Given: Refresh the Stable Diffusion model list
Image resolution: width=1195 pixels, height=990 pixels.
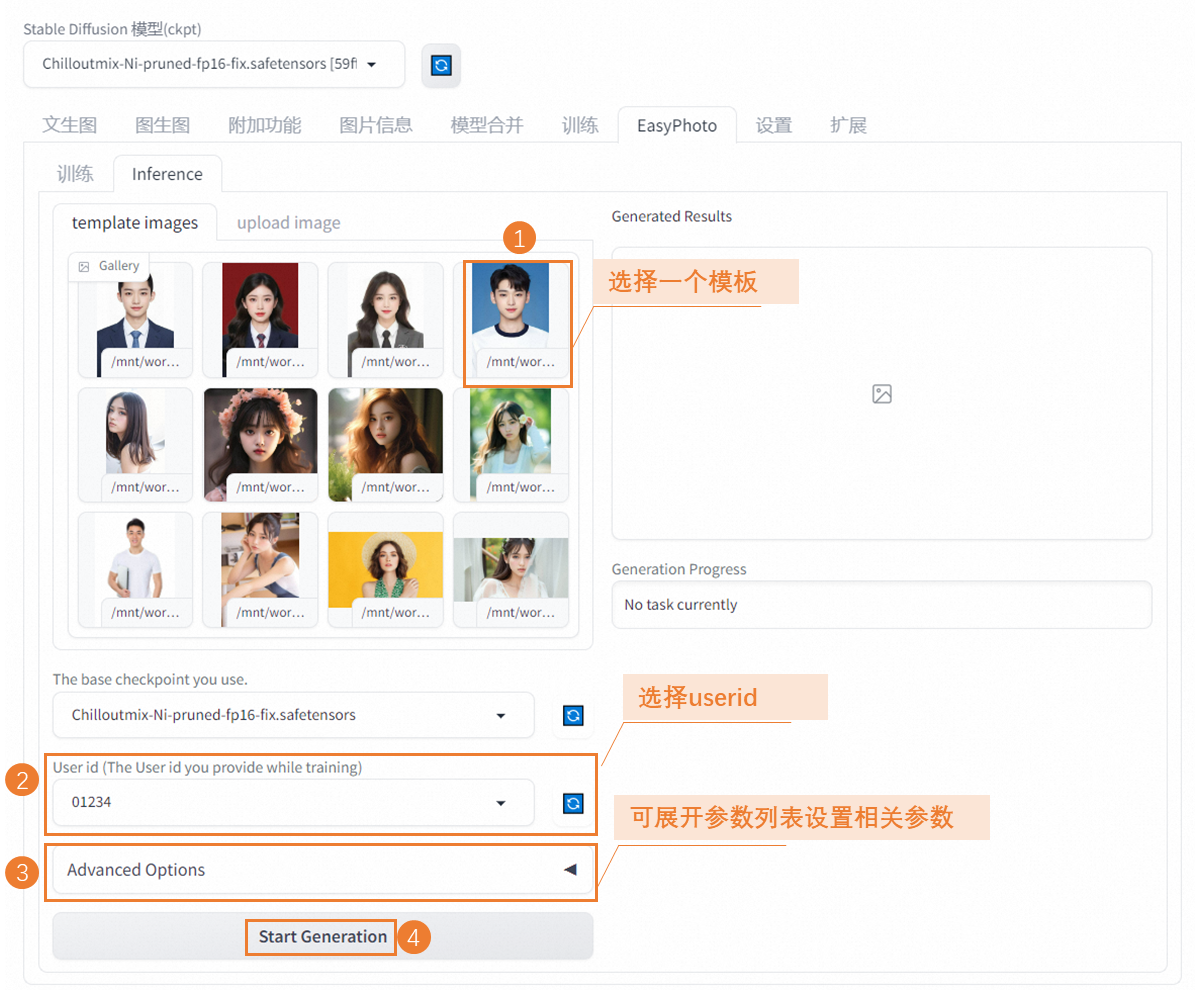Looking at the screenshot, I should pos(441,65).
